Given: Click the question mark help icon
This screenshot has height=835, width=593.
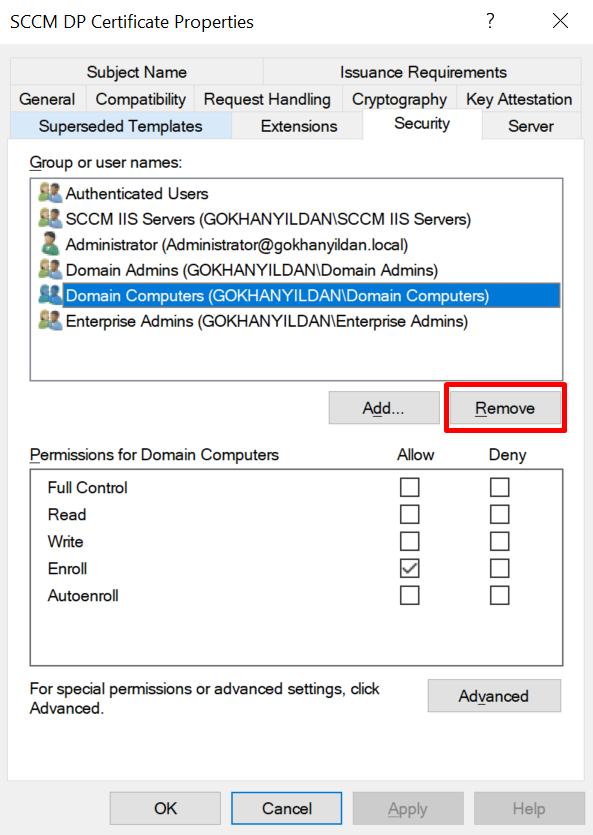Looking at the screenshot, I should point(490,21).
